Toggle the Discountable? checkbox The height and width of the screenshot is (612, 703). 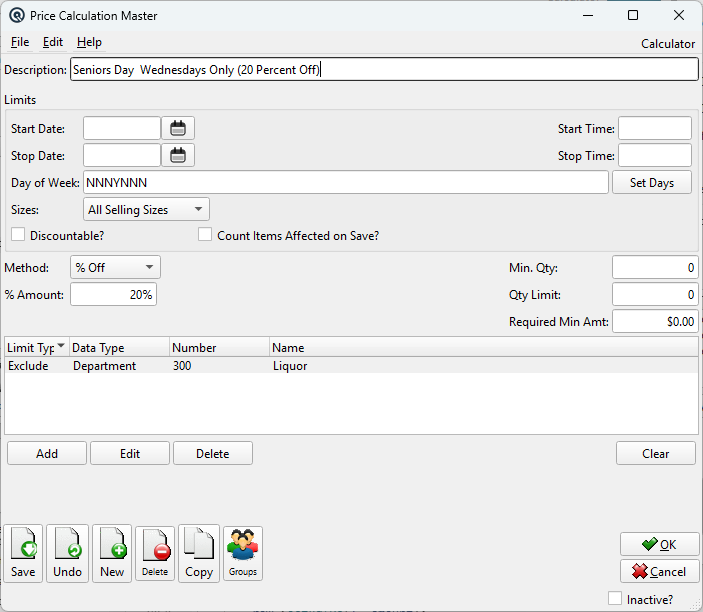18,234
